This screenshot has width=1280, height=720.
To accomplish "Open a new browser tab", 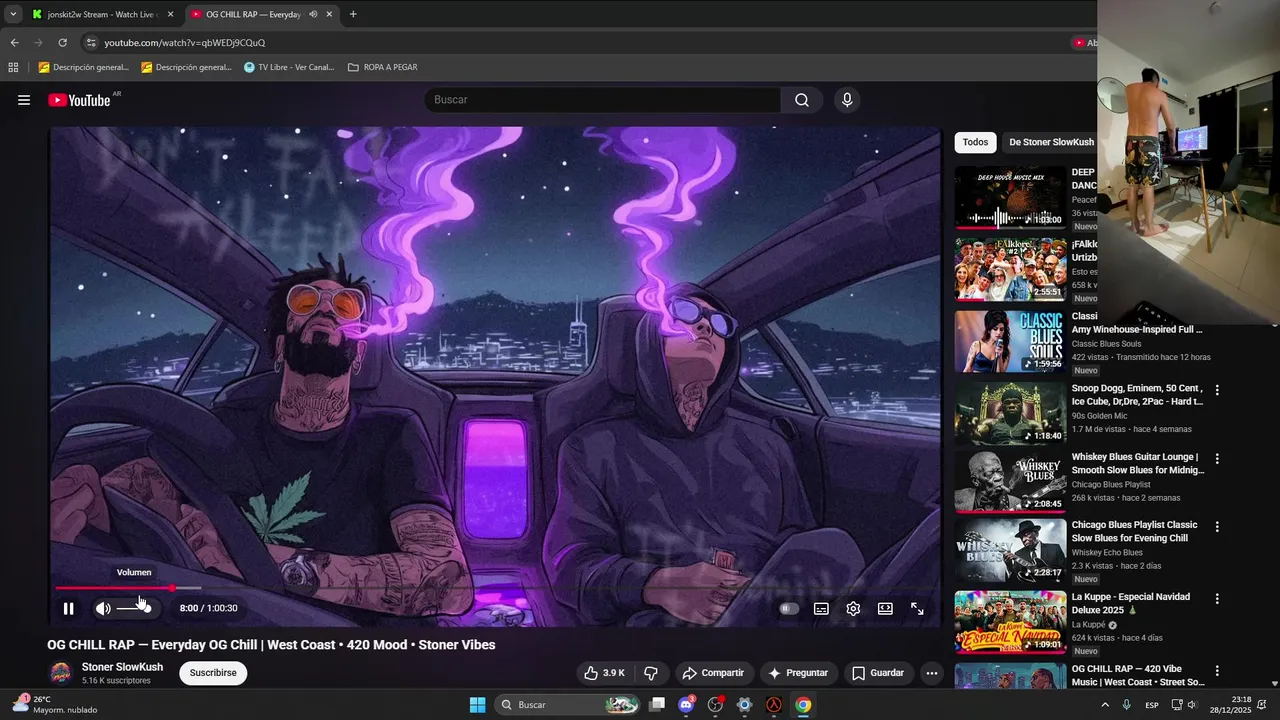I will point(353,14).
